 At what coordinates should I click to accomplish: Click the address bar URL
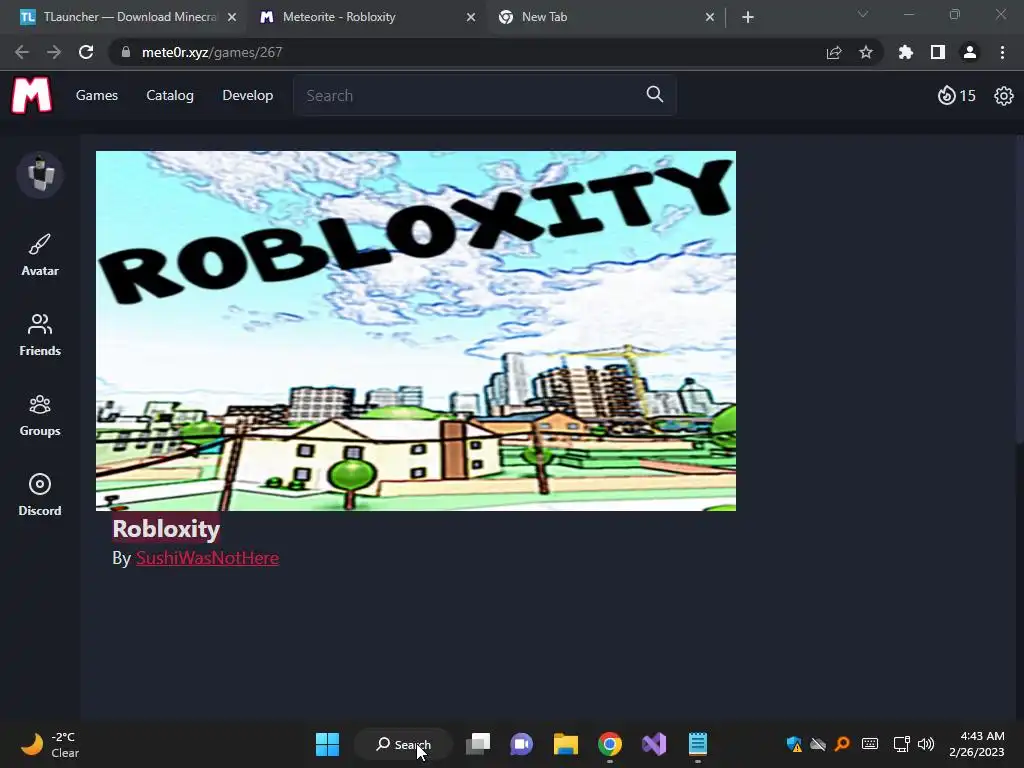212,52
